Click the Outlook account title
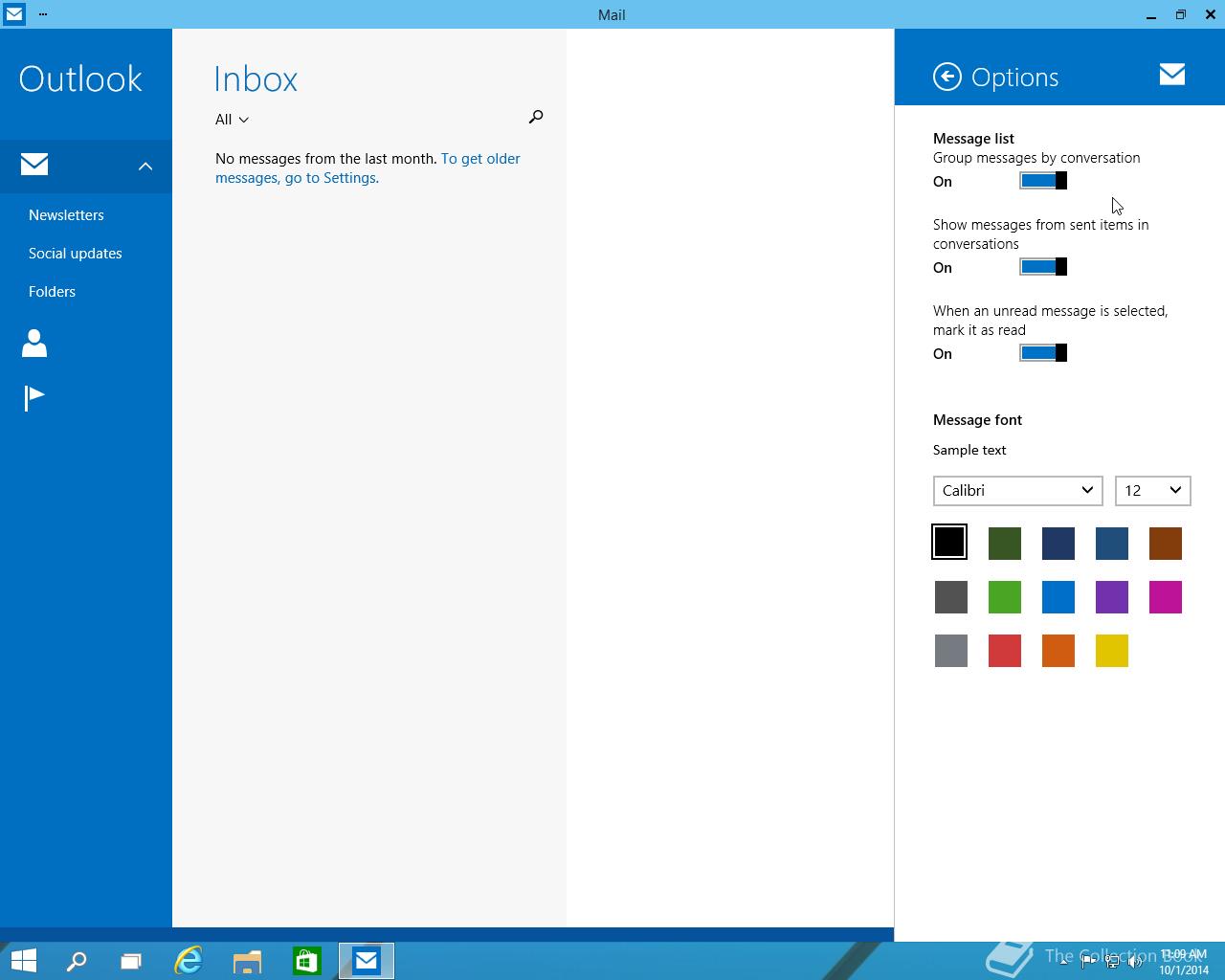Viewport: 1225px width, 980px height. [80, 78]
